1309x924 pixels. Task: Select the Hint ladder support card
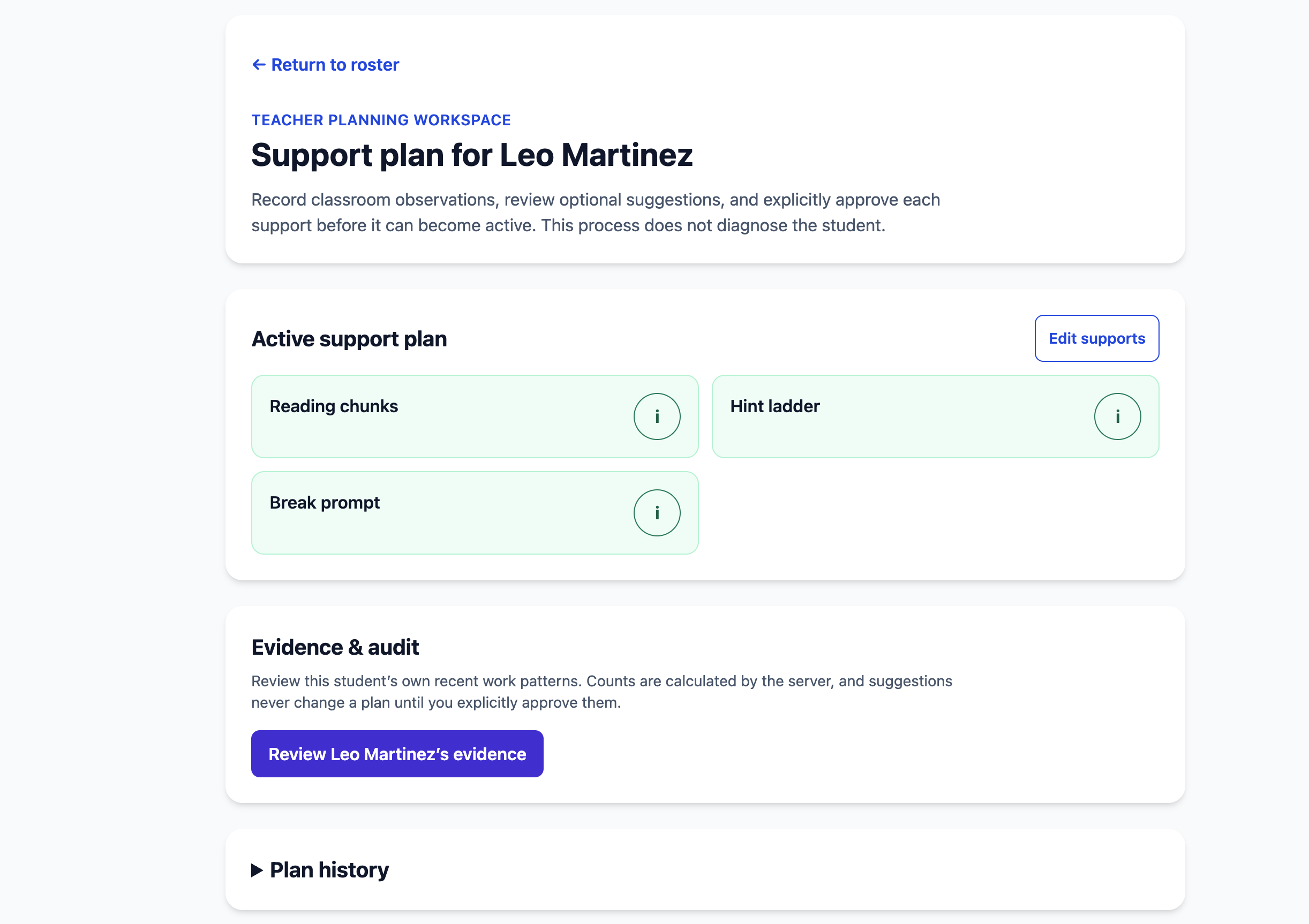tap(935, 416)
